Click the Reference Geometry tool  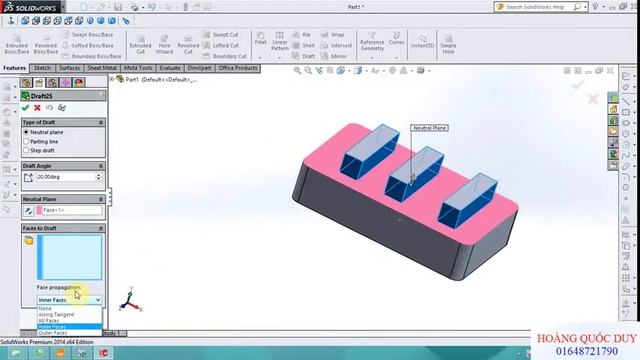(372, 41)
